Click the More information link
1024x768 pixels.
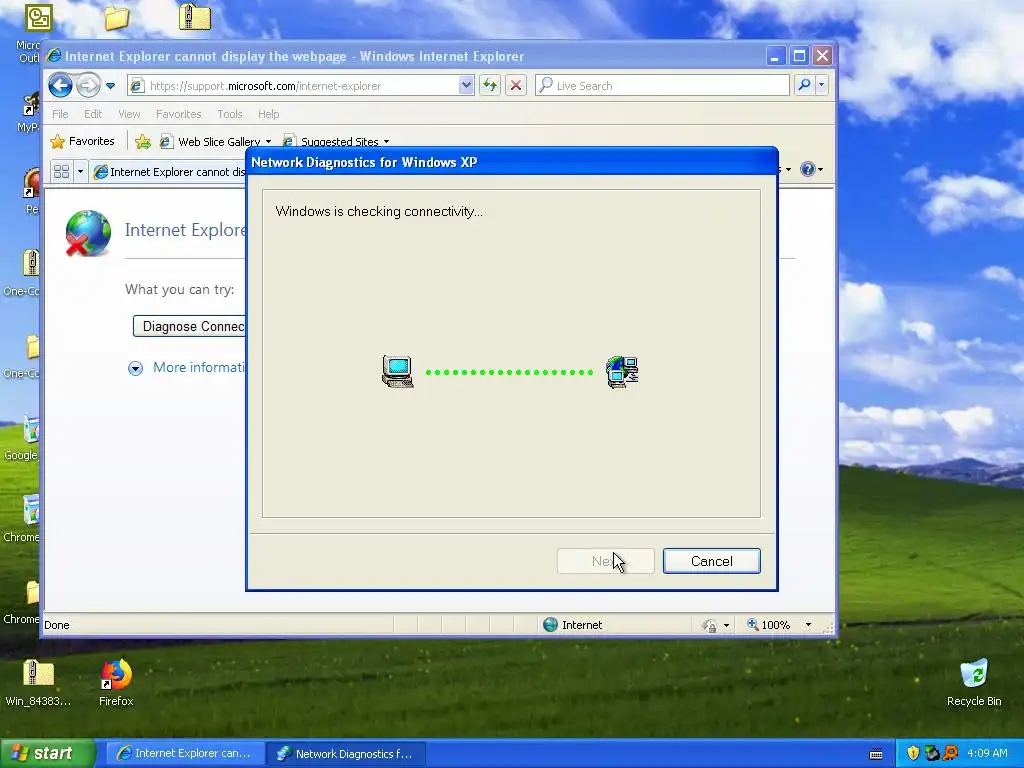click(x=199, y=367)
